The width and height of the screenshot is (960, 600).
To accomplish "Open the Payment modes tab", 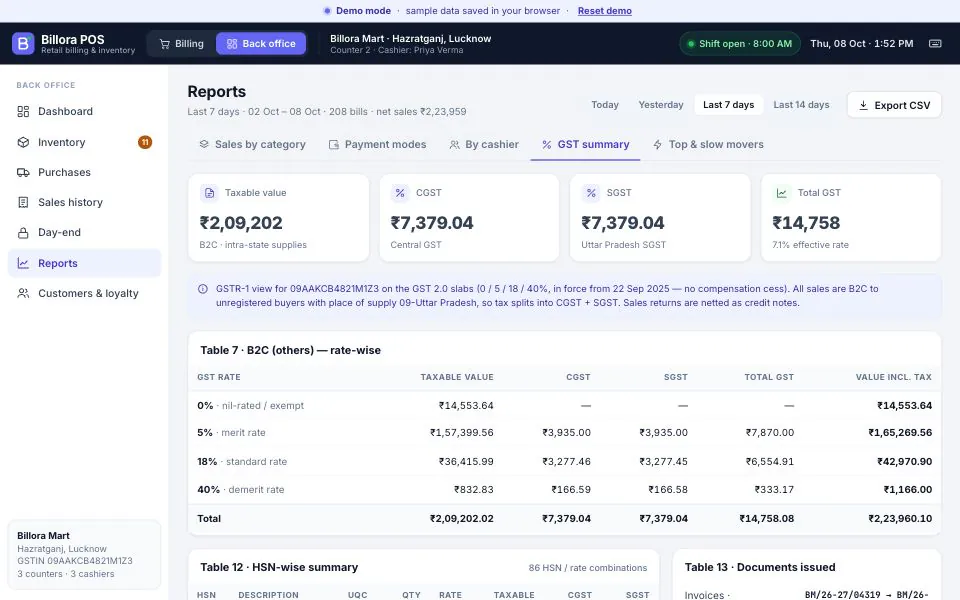I will (377, 144).
